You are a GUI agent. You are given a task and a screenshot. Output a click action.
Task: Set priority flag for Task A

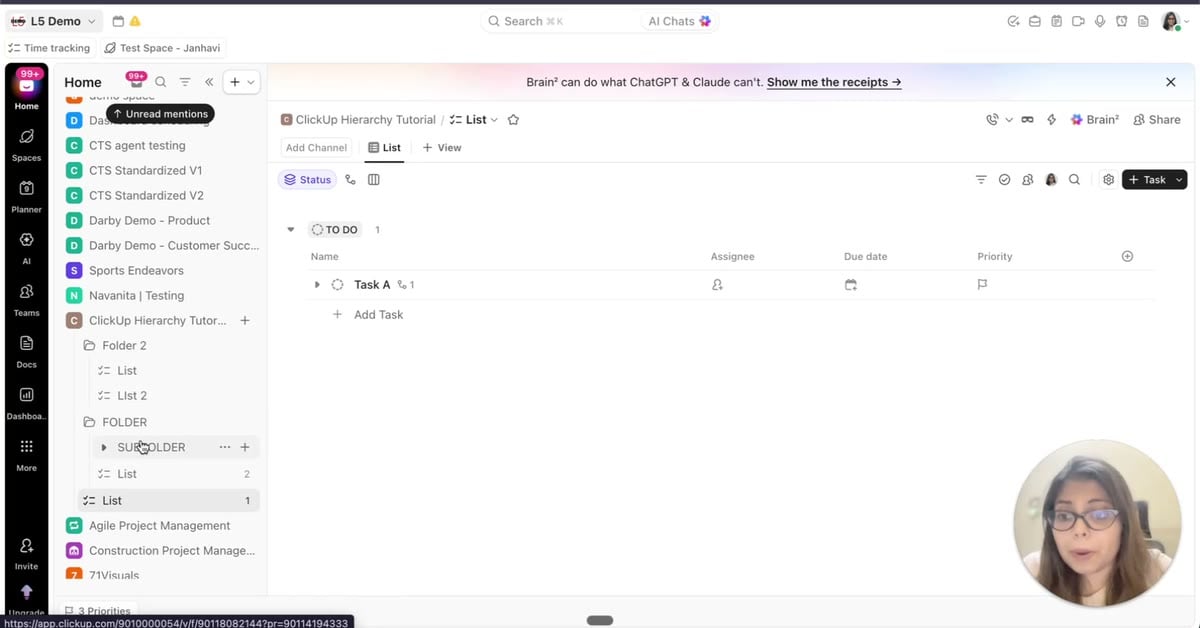click(x=982, y=285)
